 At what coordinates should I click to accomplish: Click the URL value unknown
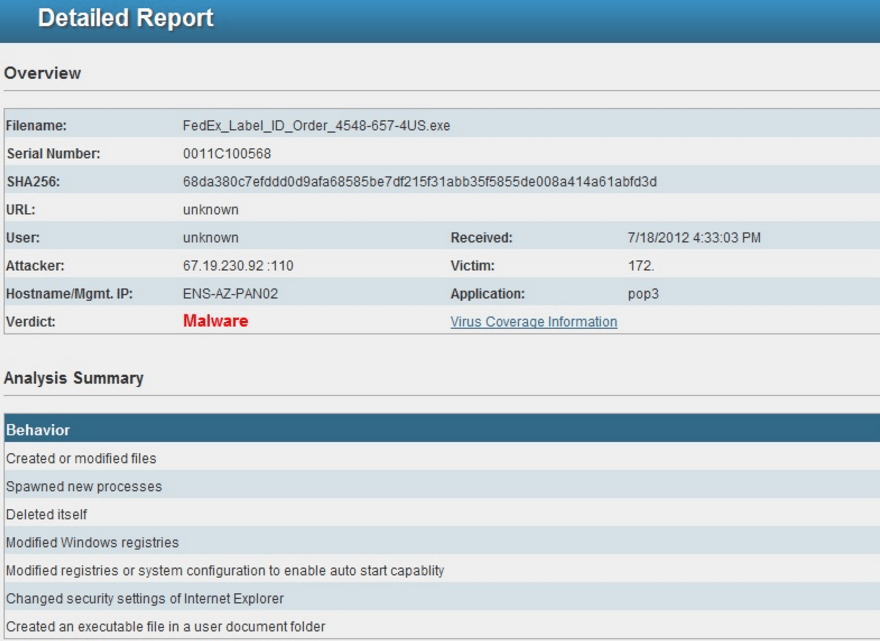click(210, 210)
